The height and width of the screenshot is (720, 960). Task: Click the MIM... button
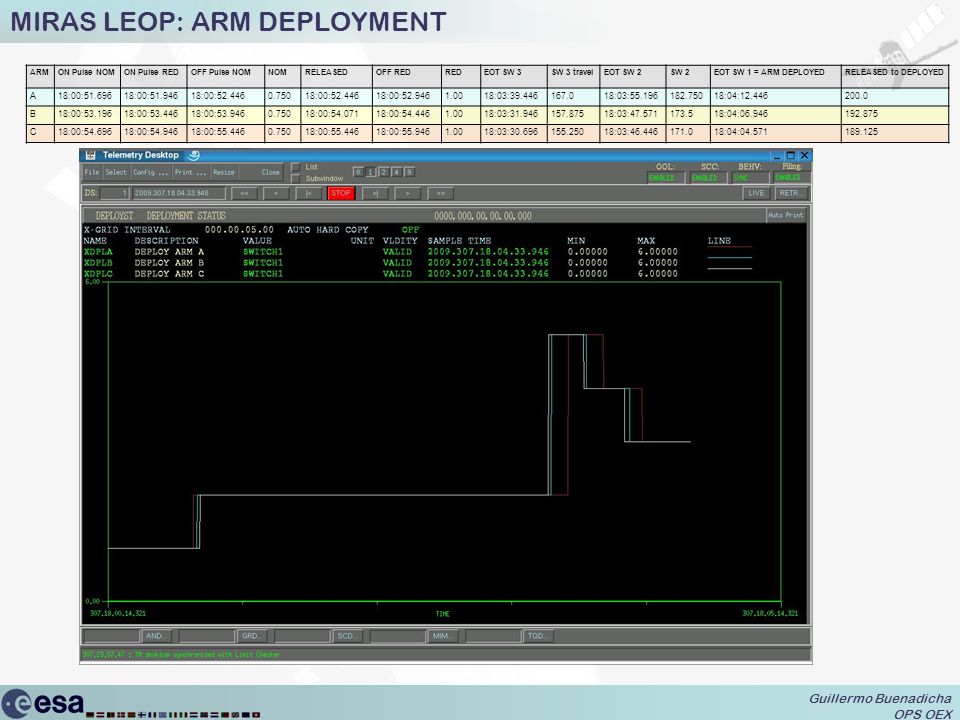pyautogui.click(x=443, y=636)
